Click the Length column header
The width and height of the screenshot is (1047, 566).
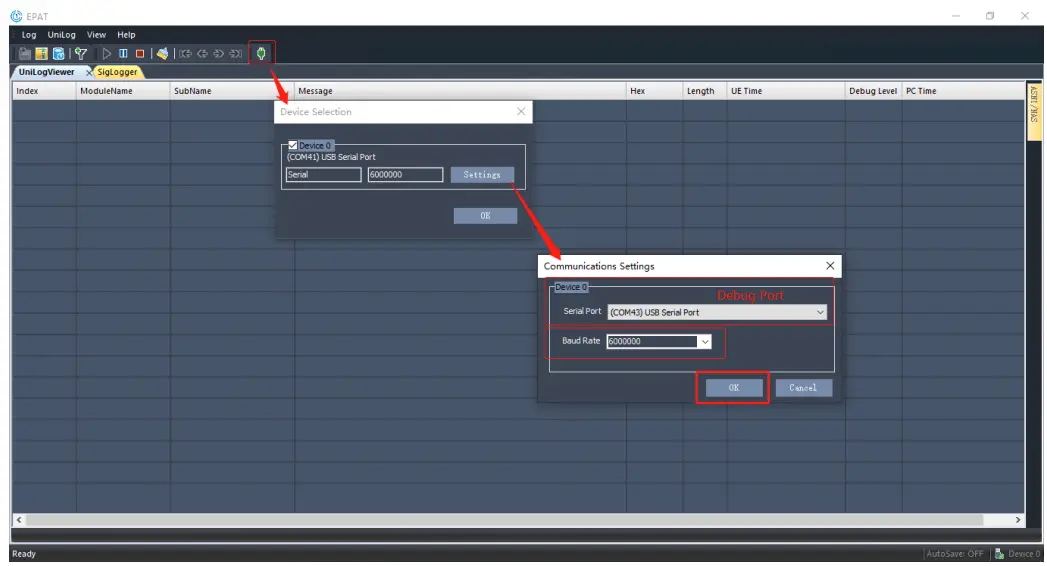click(704, 91)
